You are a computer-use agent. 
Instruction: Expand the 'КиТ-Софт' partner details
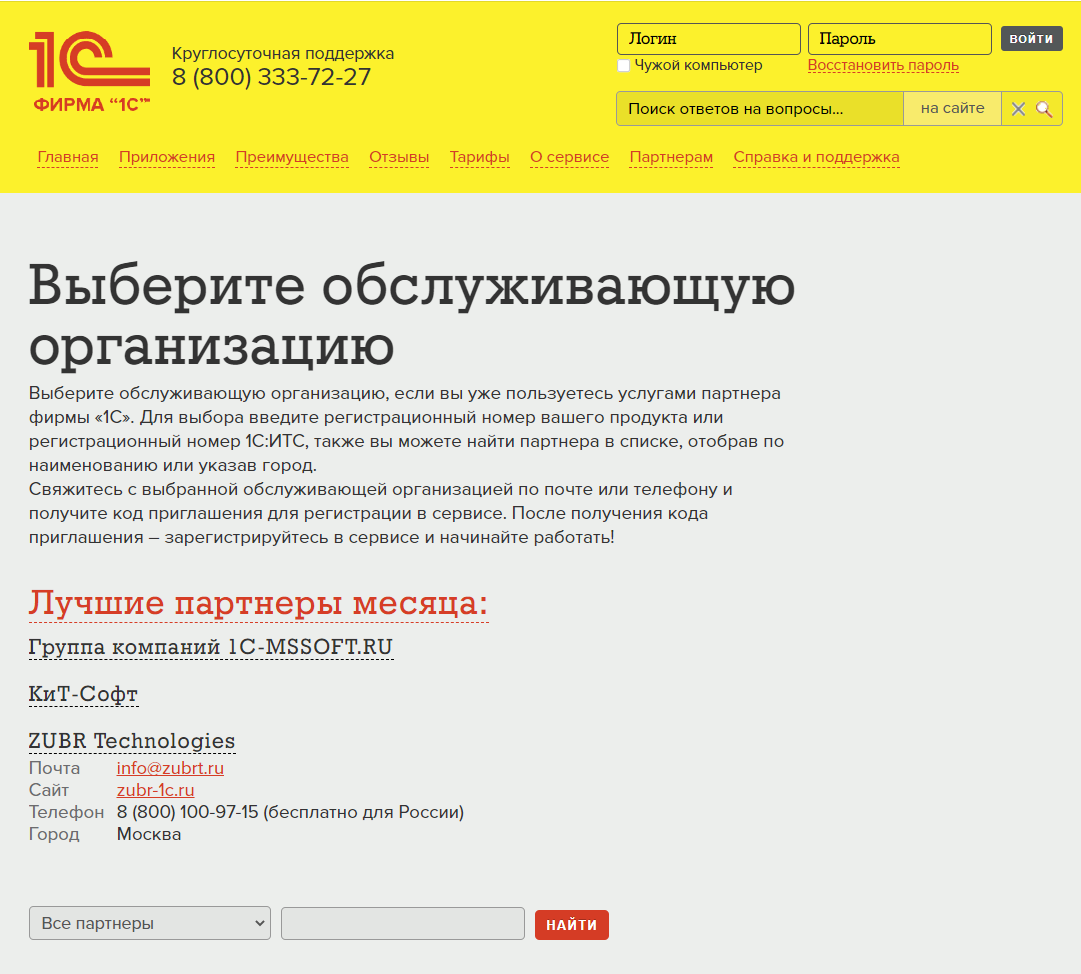(x=83, y=693)
